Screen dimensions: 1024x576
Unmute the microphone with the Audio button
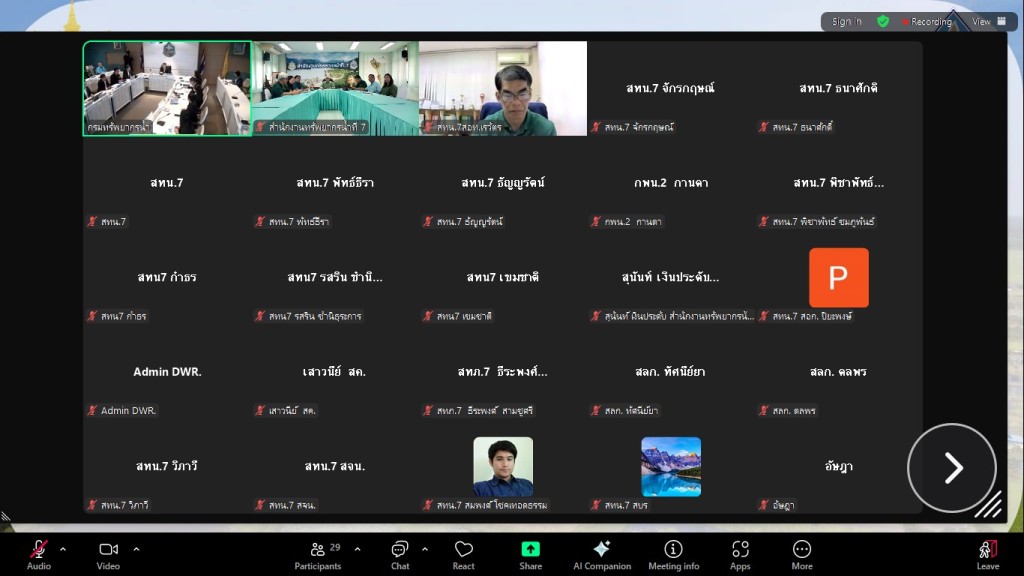point(39,555)
